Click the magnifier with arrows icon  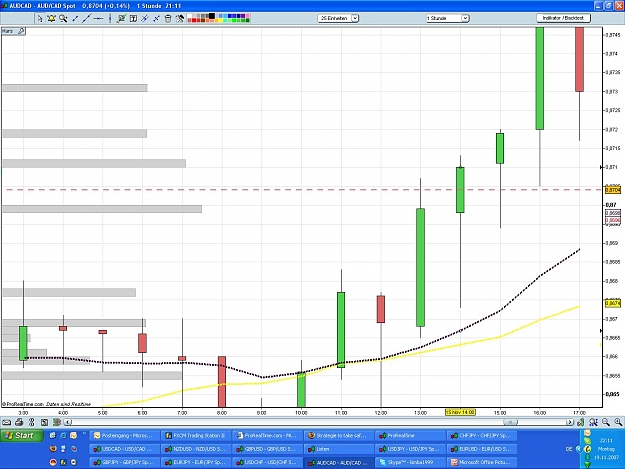pos(593,422)
